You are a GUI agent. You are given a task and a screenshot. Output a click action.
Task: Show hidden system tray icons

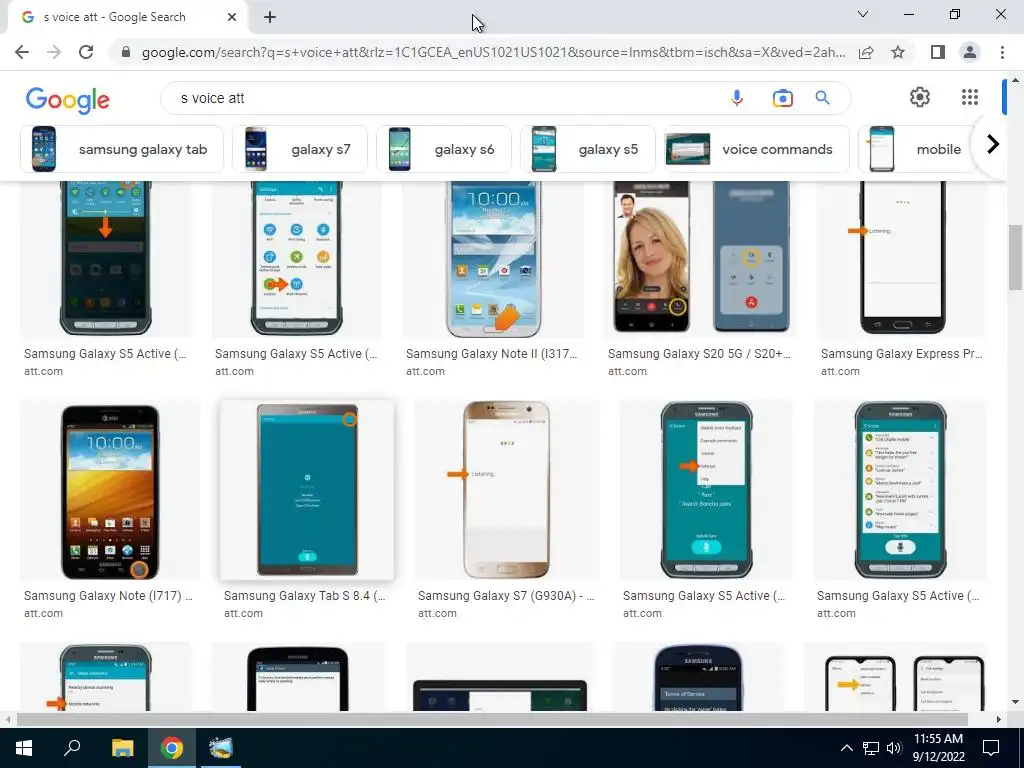(846, 748)
